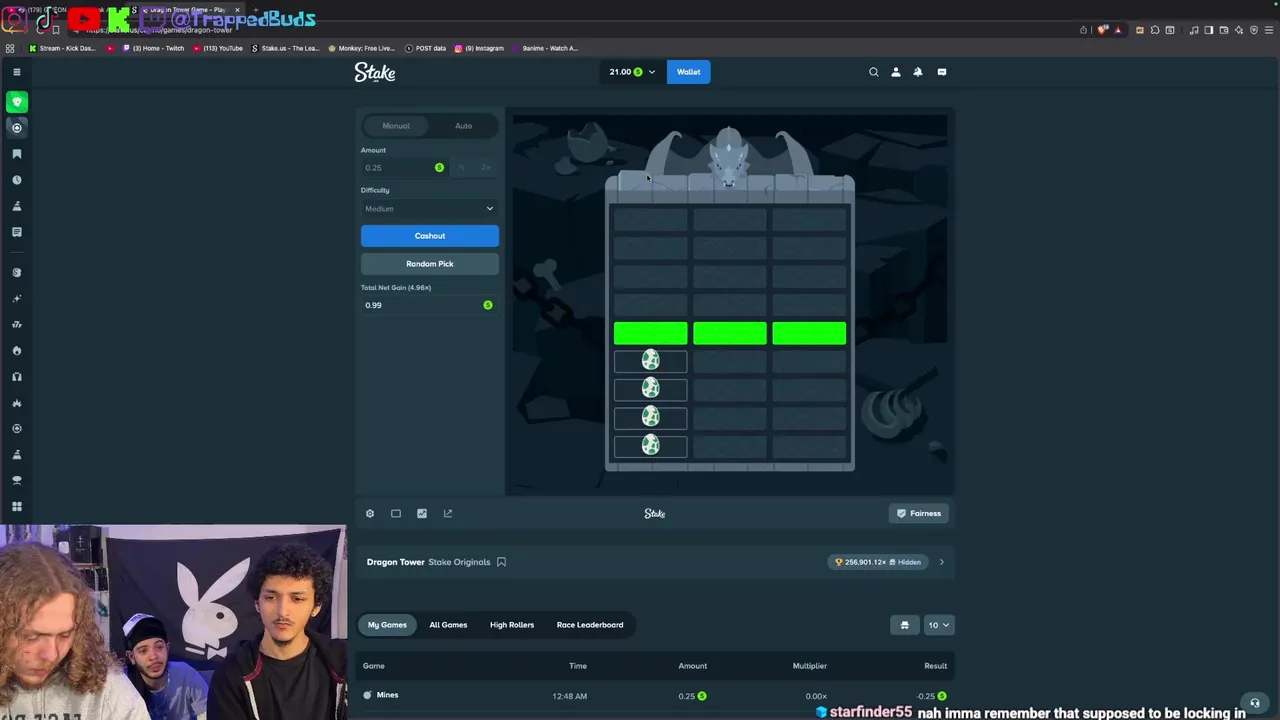Click the green shield icon in sidebar
Screen dimensions: 1280x720
pos(17,102)
